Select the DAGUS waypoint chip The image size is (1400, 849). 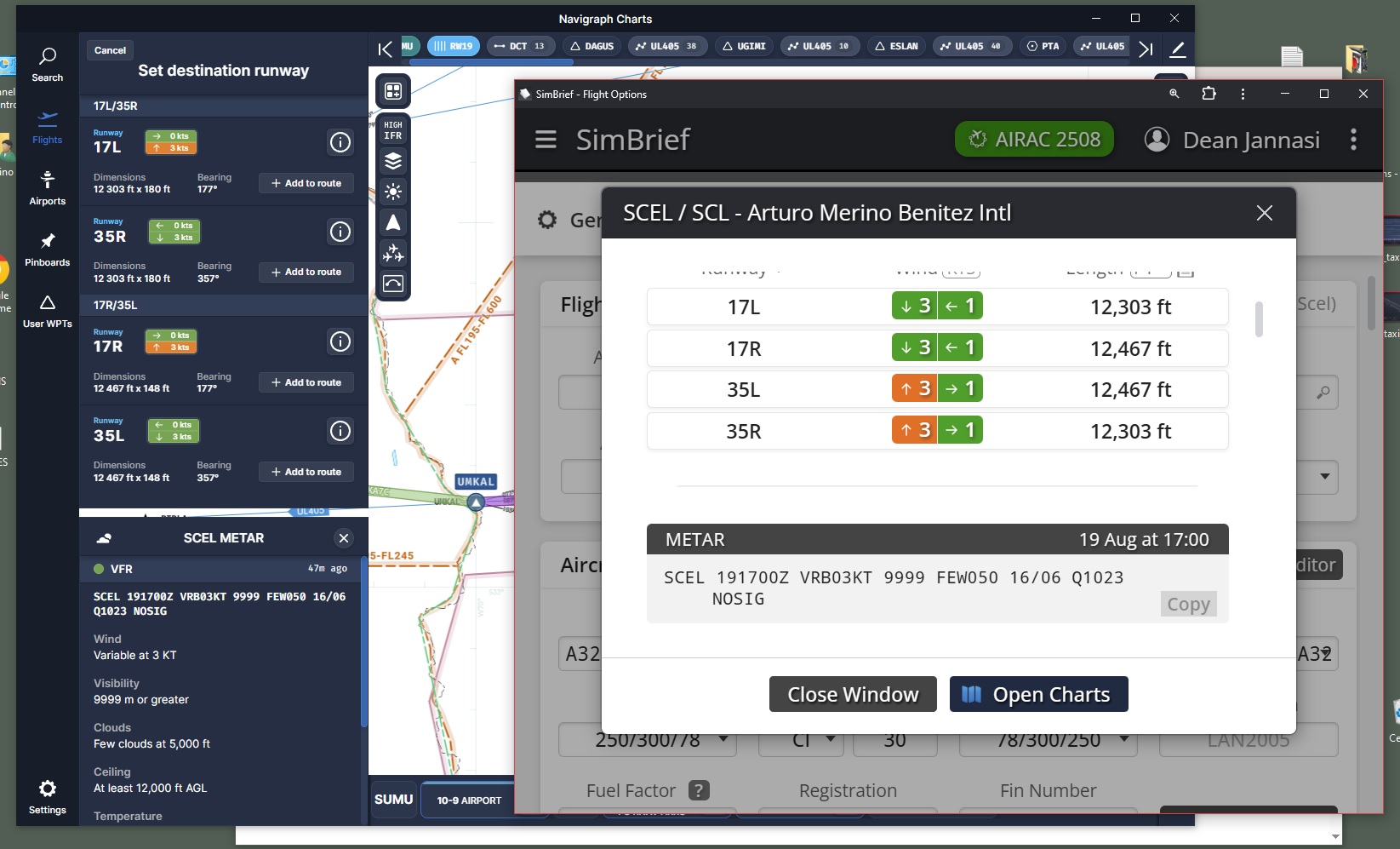pyautogui.click(x=591, y=46)
